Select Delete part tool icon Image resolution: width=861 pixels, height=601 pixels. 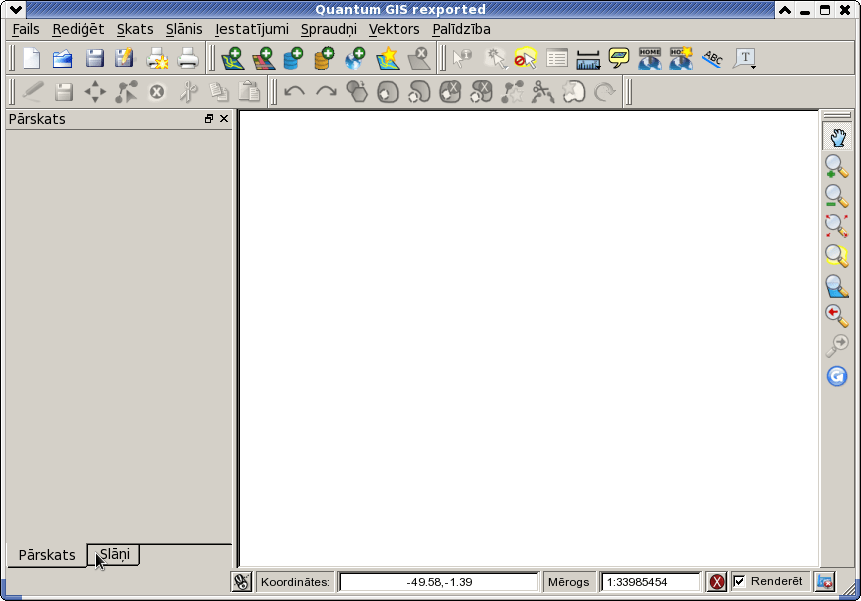[482, 92]
